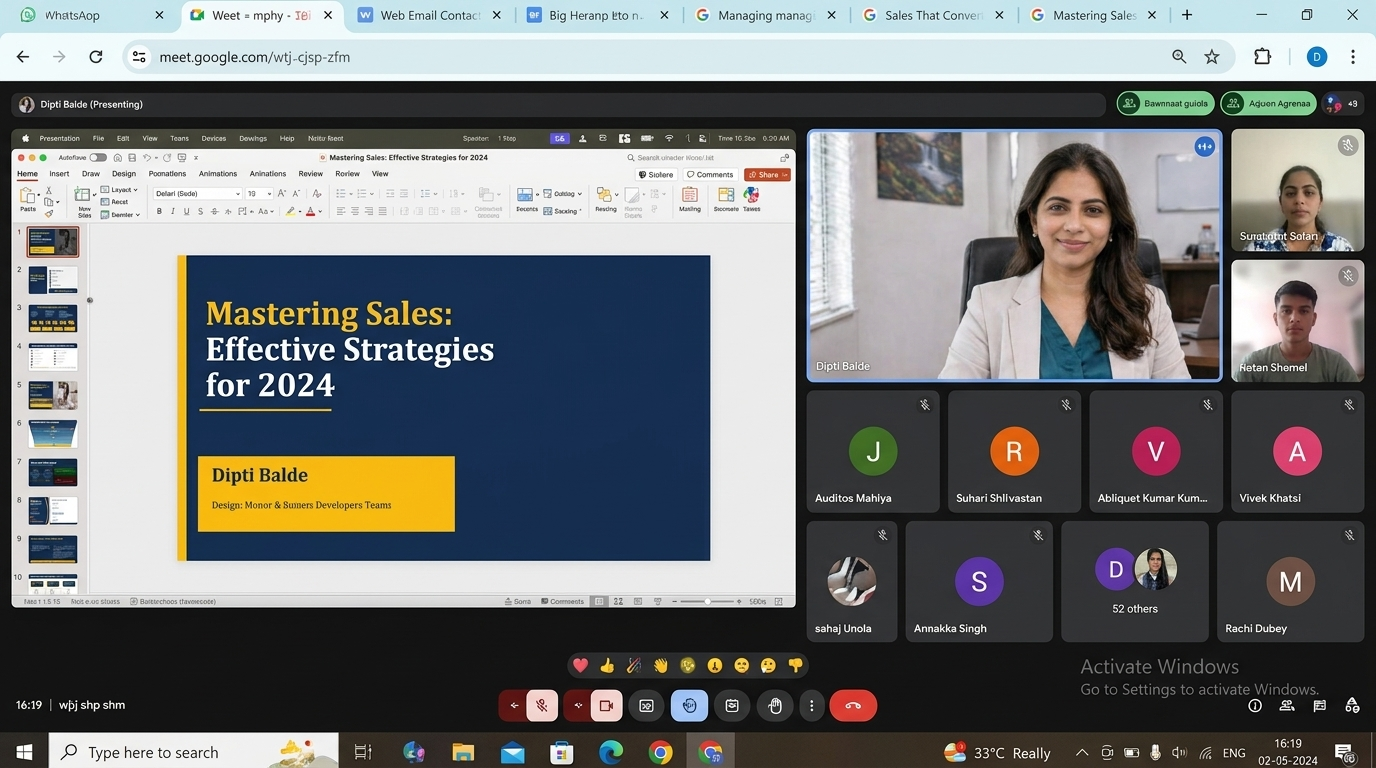Screen dimensions: 1376x768
Task: Click Italic in PowerPoint ribbon
Action: (x=173, y=212)
